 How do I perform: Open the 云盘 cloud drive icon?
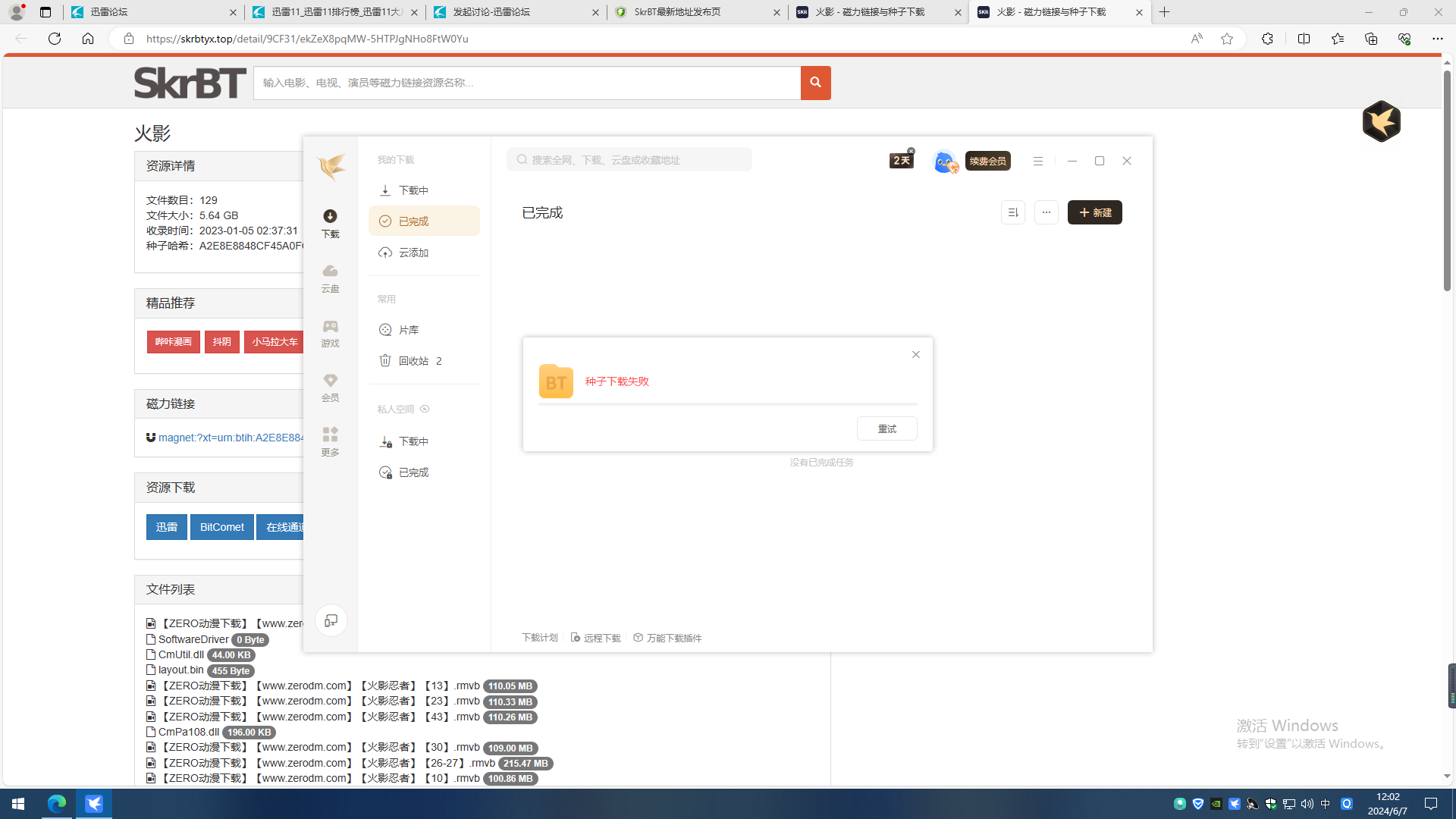tap(330, 278)
